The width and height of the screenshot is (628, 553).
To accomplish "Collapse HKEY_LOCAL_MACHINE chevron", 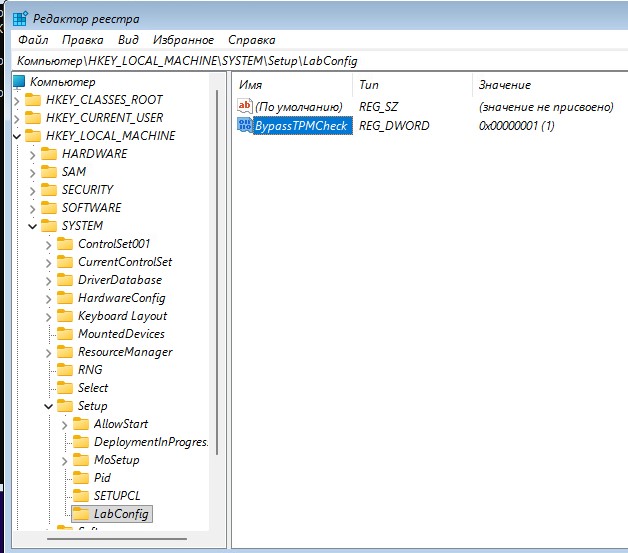I will [x=16, y=136].
